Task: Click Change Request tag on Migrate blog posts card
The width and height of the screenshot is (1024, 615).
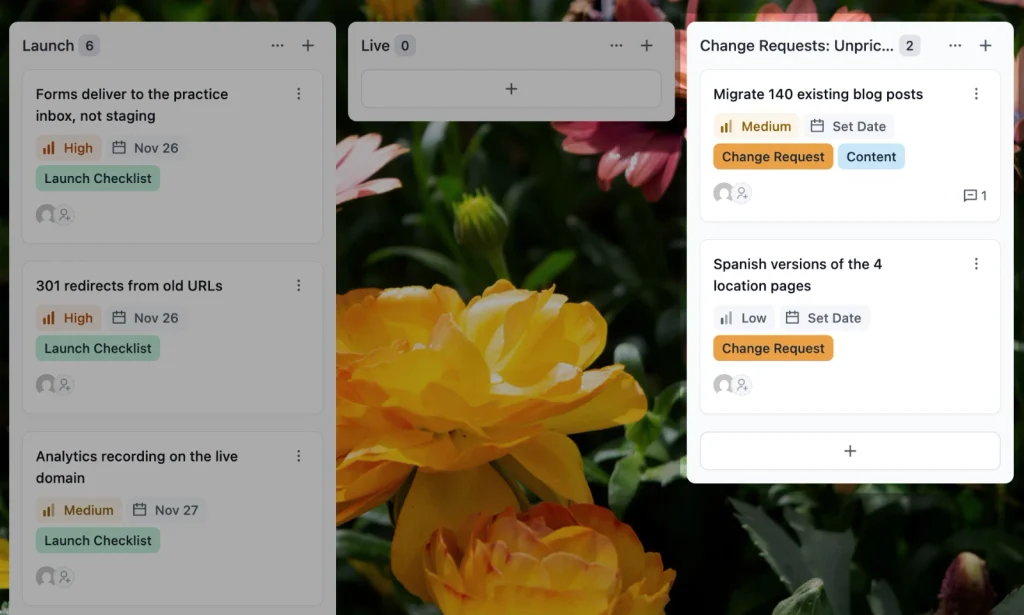Action: pos(773,157)
